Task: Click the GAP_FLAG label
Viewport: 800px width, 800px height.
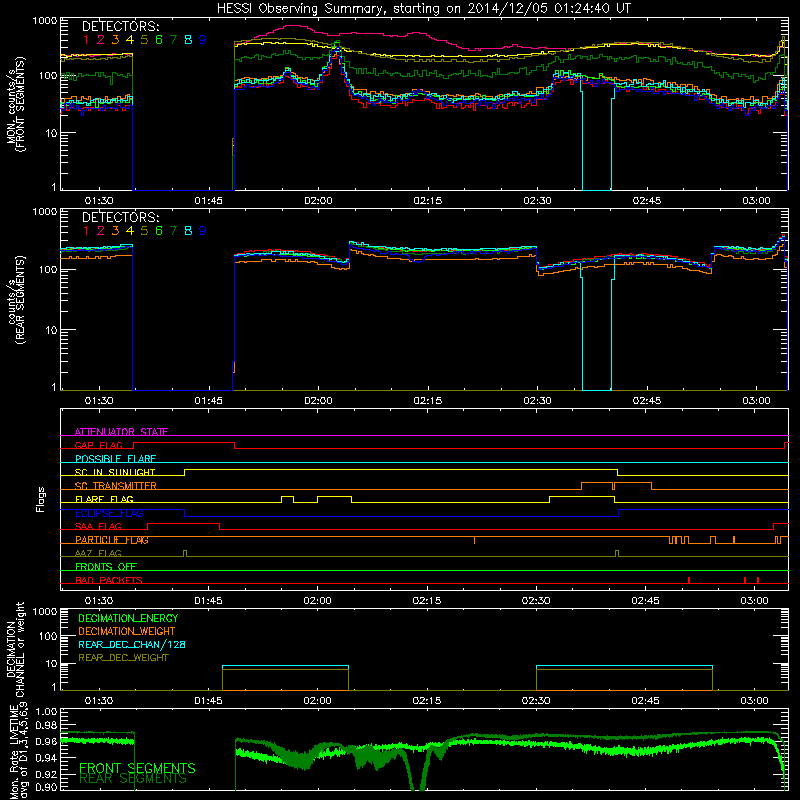Action: pos(98,445)
